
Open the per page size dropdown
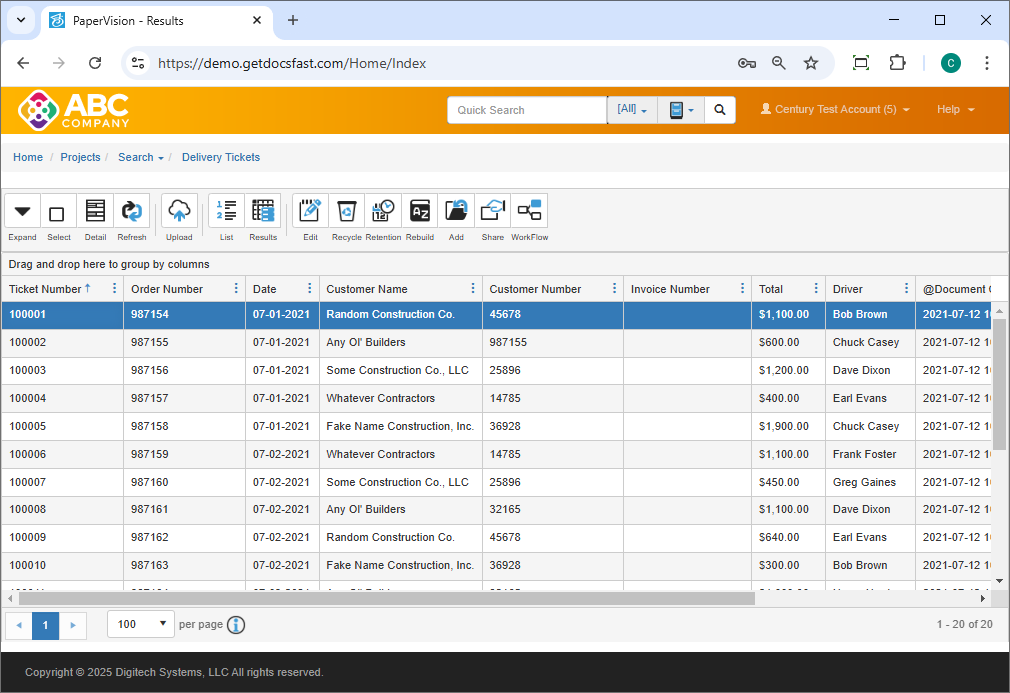point(141,625)
